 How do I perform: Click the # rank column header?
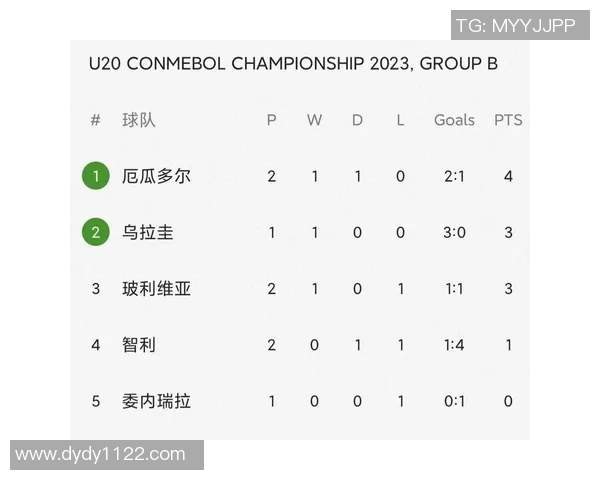point(96,120)
